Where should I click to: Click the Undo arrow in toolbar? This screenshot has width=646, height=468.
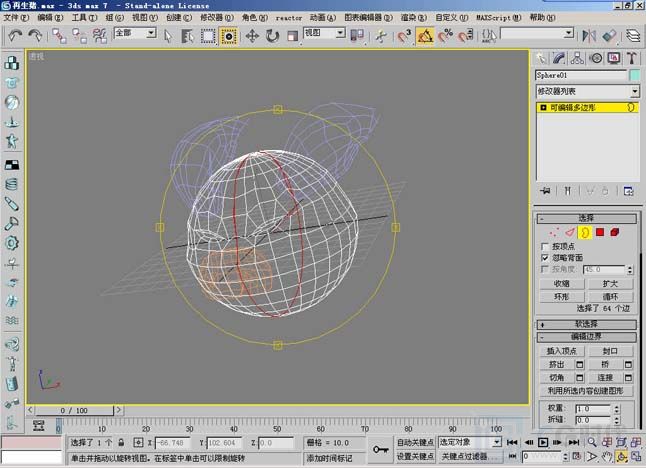tap(14, 36)
